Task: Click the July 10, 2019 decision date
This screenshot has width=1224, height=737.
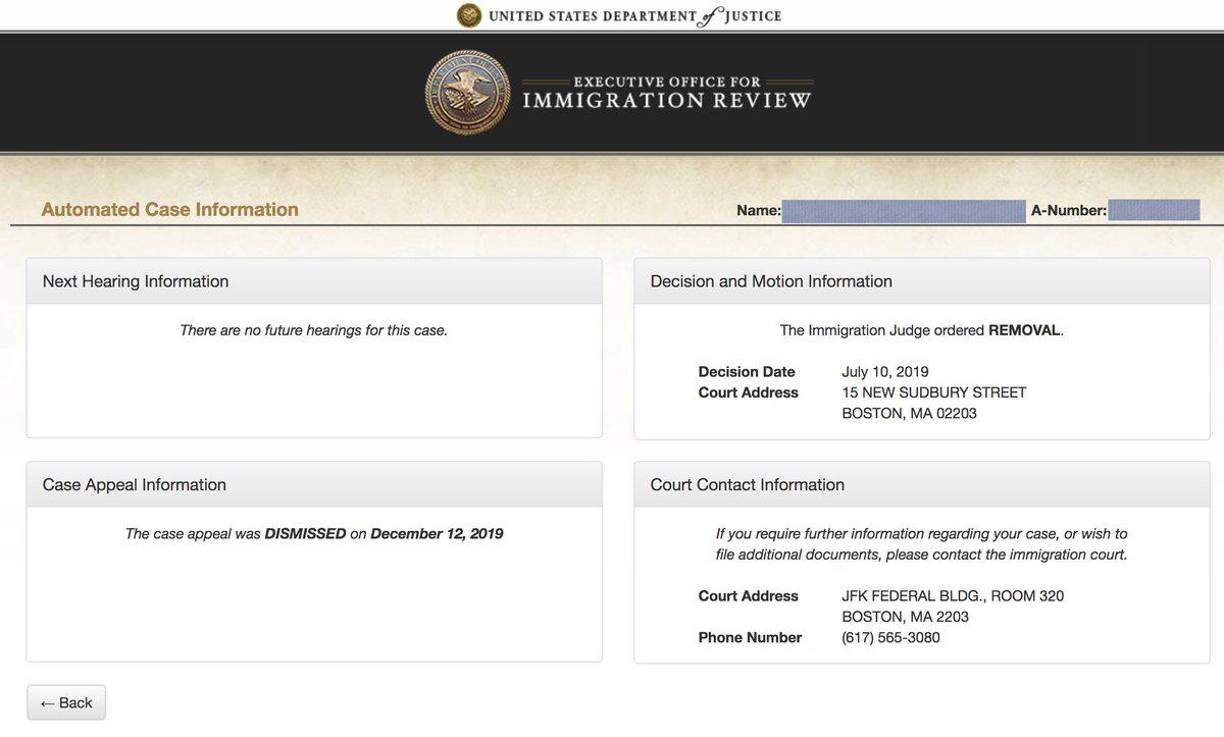Action: [885, 372]
